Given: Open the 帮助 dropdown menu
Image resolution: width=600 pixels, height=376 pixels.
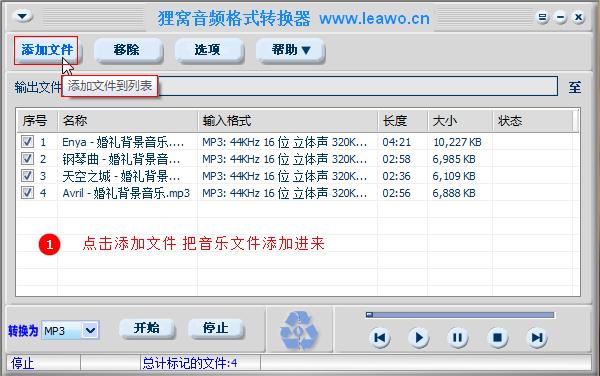Looking at the screenshot, I should point(291,50).
